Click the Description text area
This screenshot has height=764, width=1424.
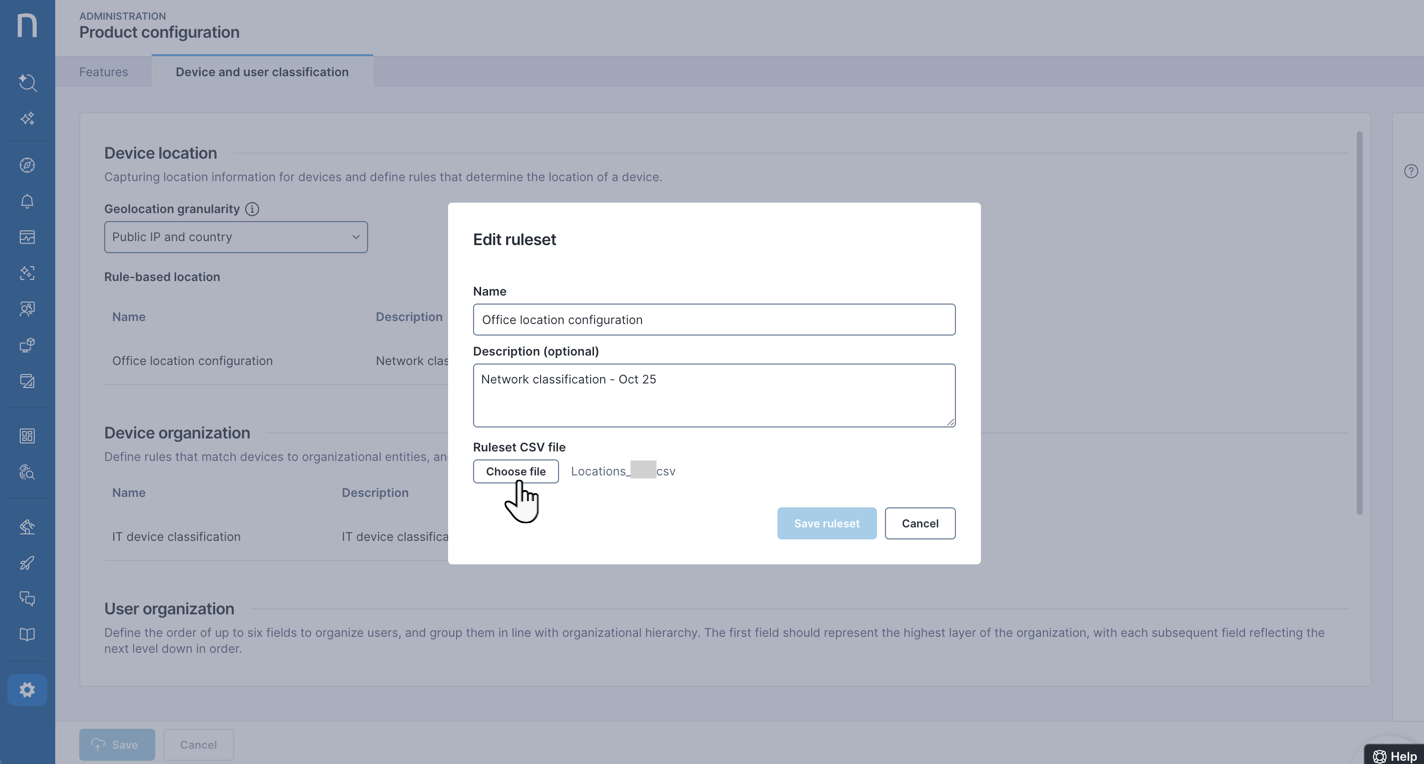pyautogui.click(x=714, y=395)
